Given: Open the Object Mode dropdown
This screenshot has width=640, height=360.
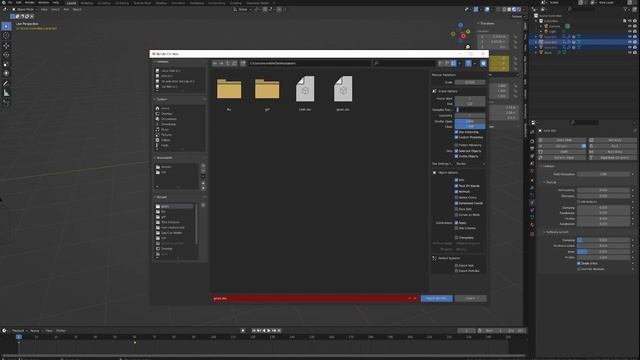Looking at the screenshot, I should pos(25,9).
